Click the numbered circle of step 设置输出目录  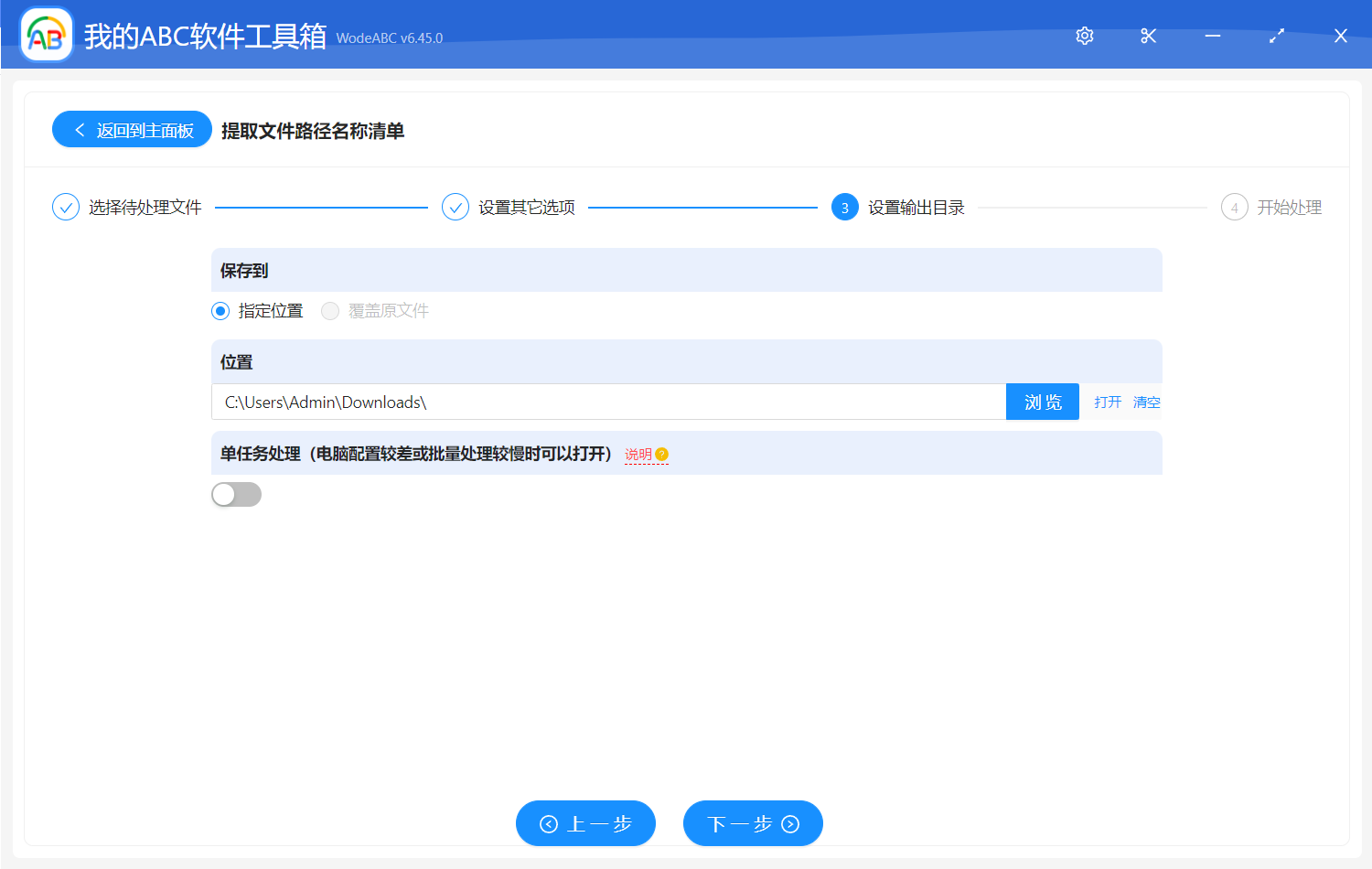tap(843, 207)
